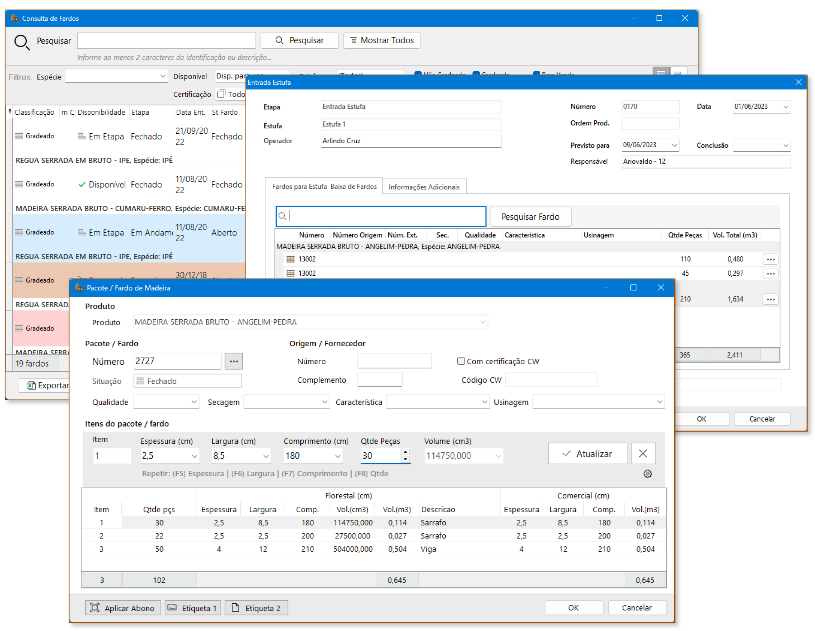This screenshot has width=815, height=631.
Task: Click the gear settings icon below Atualizar
Action: point(647,474)
